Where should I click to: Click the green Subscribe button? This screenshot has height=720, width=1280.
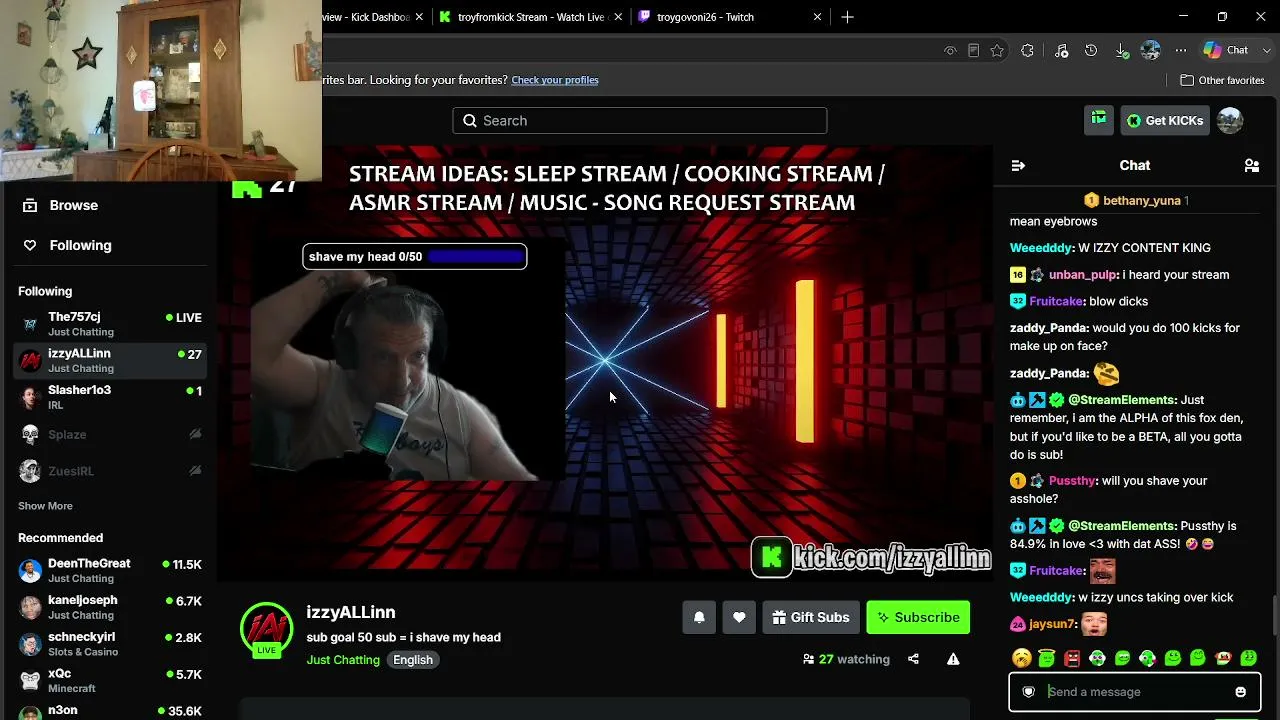pos(918,617)
